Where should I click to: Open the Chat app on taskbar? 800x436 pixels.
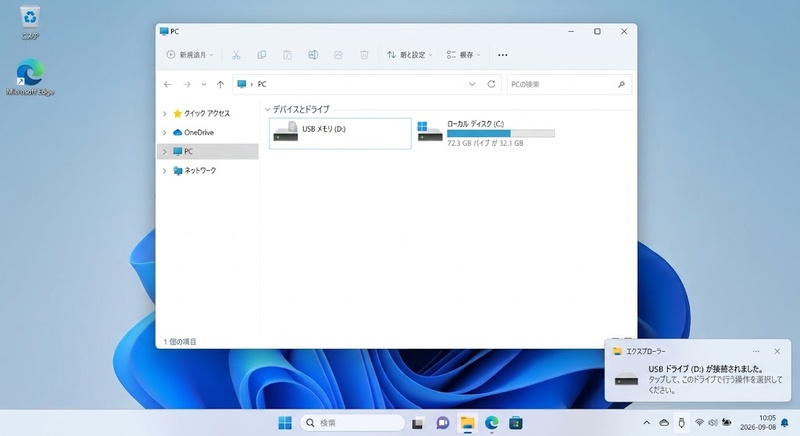pyautogui.click(x=442, y=423)
